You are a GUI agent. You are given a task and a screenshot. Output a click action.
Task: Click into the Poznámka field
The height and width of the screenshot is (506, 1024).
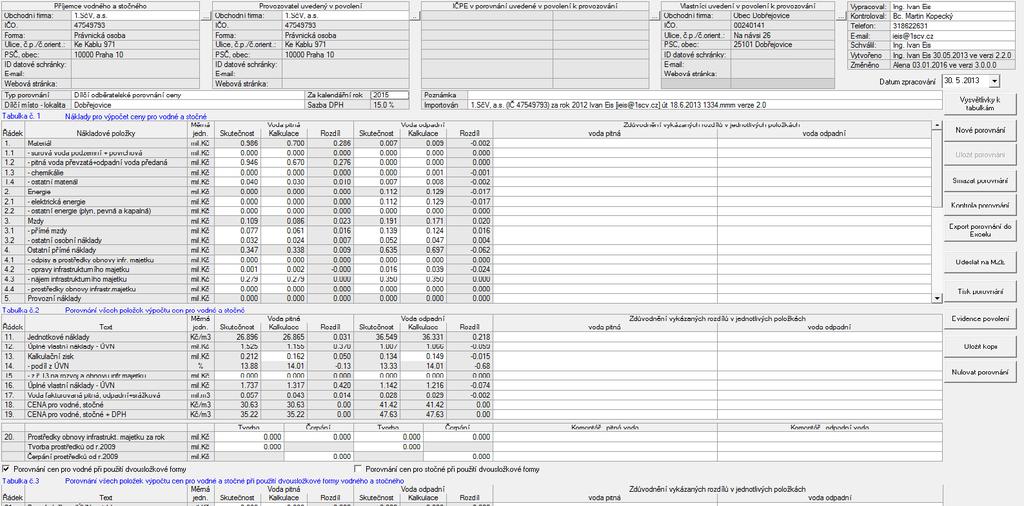coord(705,95)
